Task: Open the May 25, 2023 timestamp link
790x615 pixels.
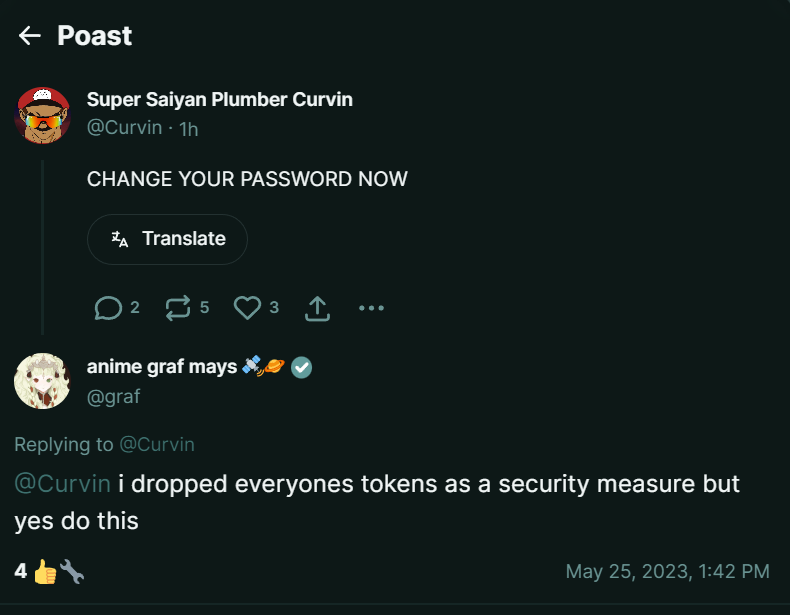Action: pos(667,572)
